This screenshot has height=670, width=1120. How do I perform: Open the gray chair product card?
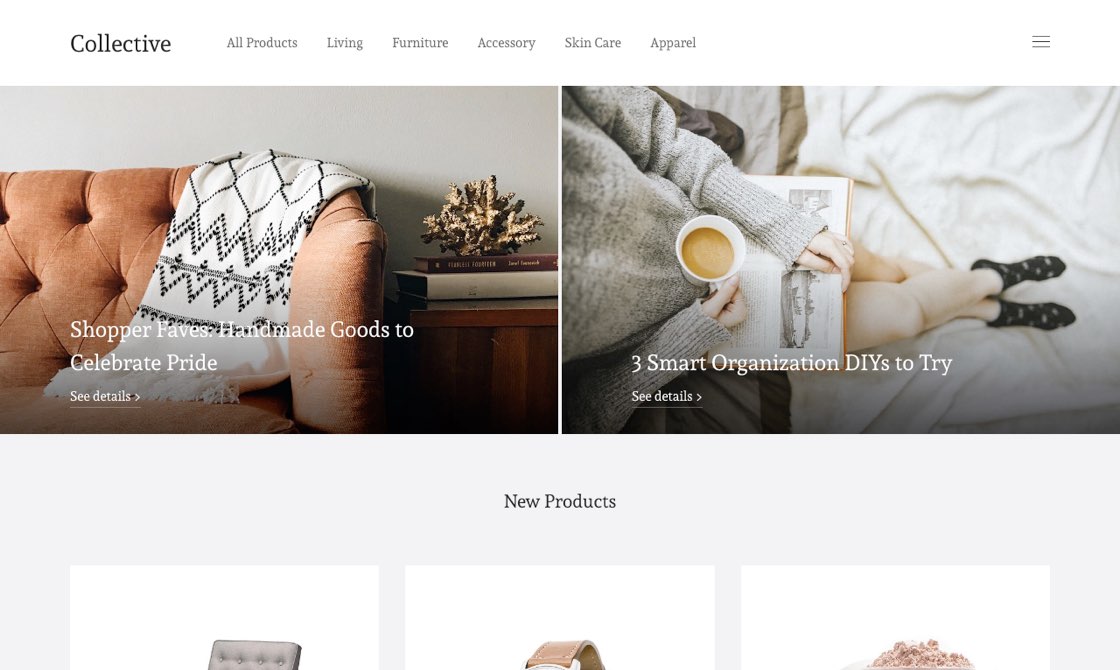224,618
